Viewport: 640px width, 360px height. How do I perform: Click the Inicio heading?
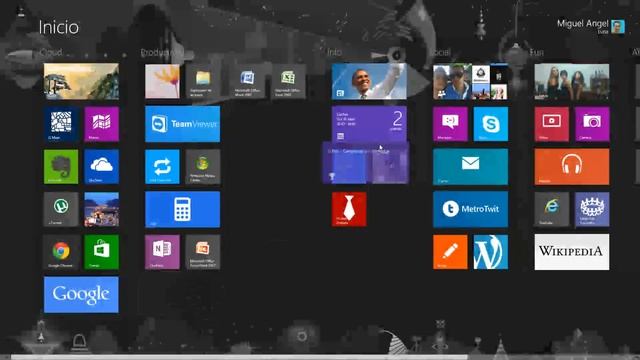point(59,27)
